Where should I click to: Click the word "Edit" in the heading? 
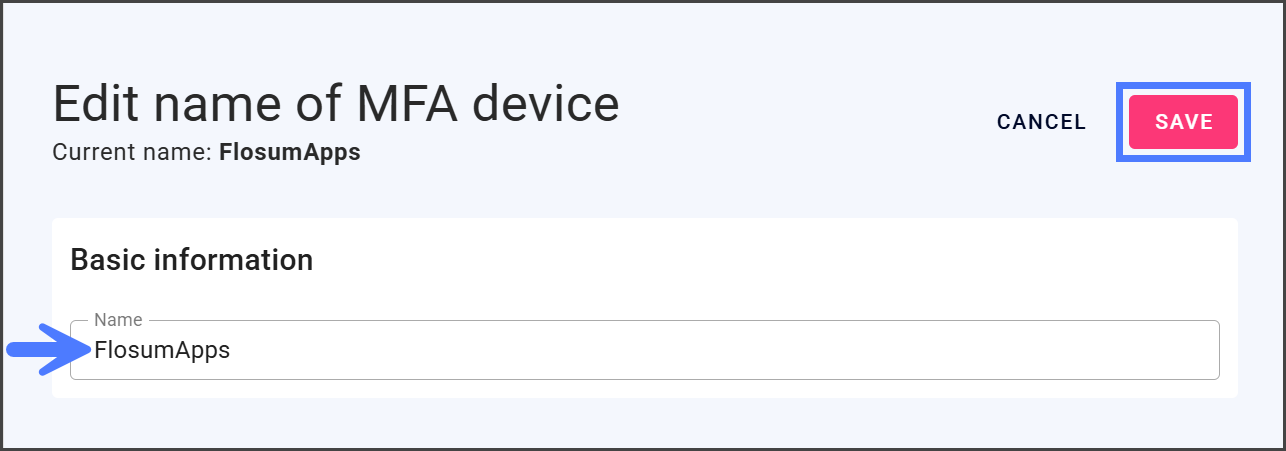[98, 104]
